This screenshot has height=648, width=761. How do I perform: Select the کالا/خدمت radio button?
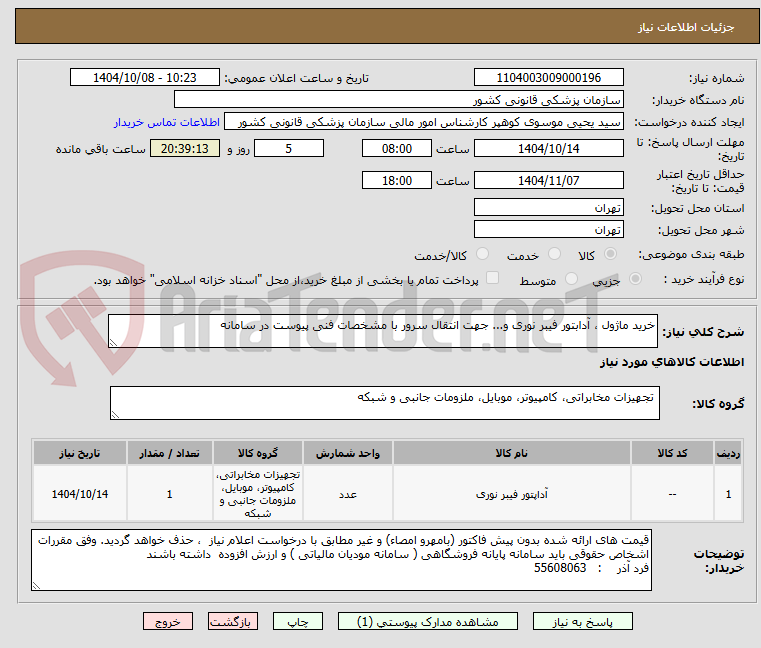coord(482,254)
